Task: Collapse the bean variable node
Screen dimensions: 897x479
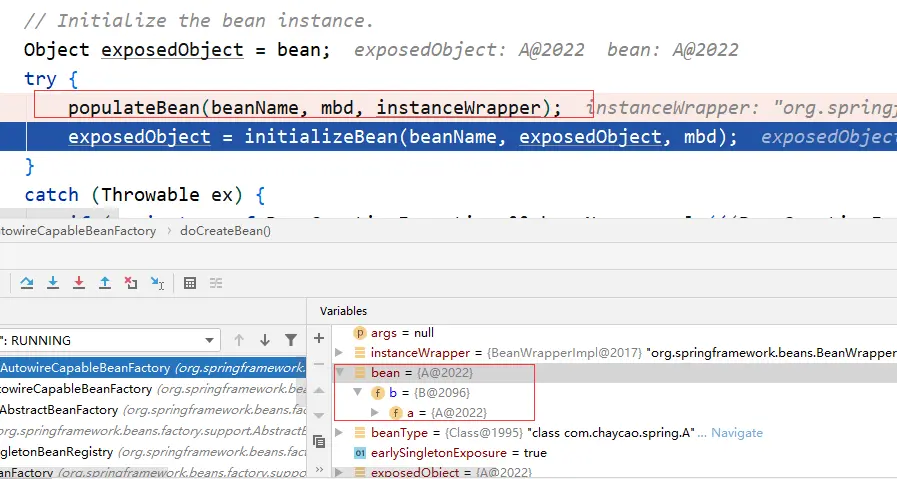Action: point(339,373)
